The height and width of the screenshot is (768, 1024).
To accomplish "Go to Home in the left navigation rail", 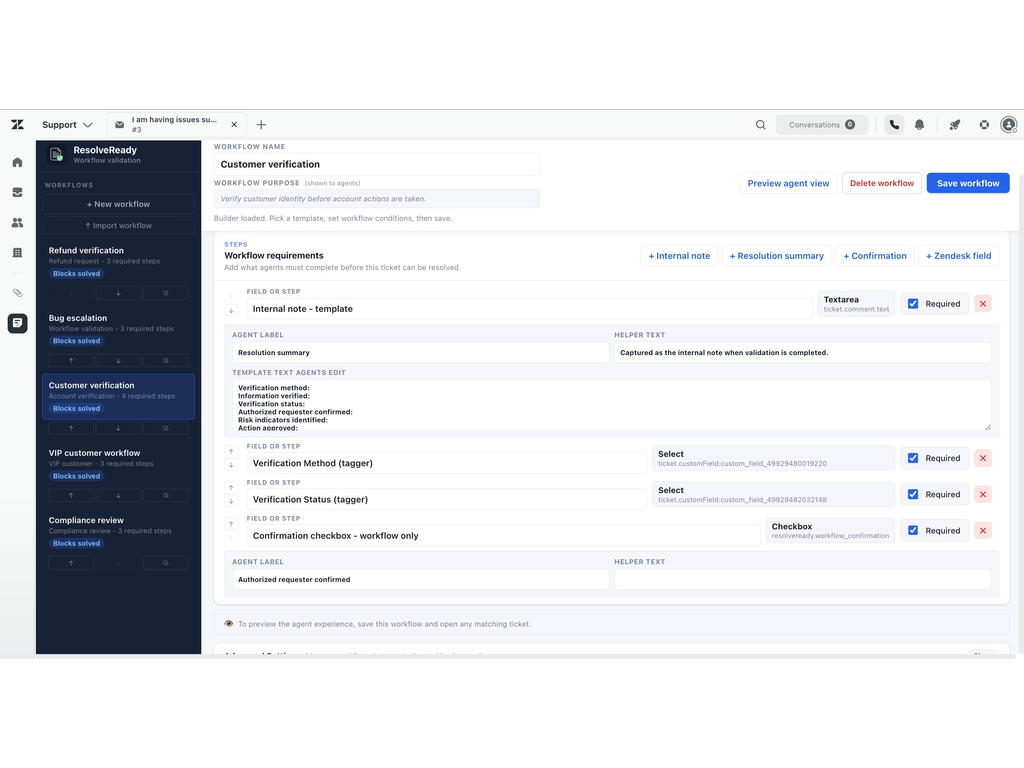I will pos(18,162).
